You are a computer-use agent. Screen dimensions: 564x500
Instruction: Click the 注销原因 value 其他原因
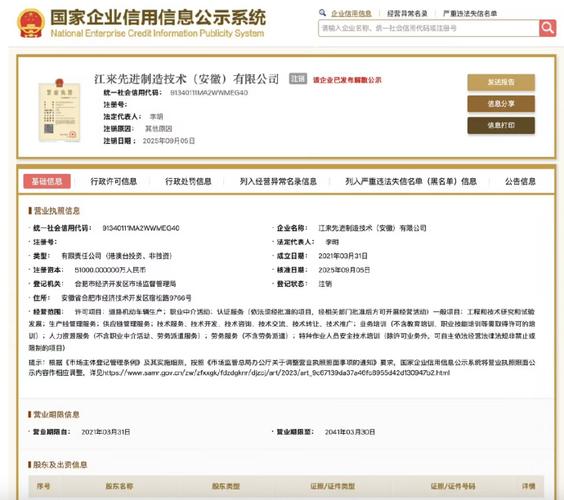pyautogui.click(x=159, y=128)
